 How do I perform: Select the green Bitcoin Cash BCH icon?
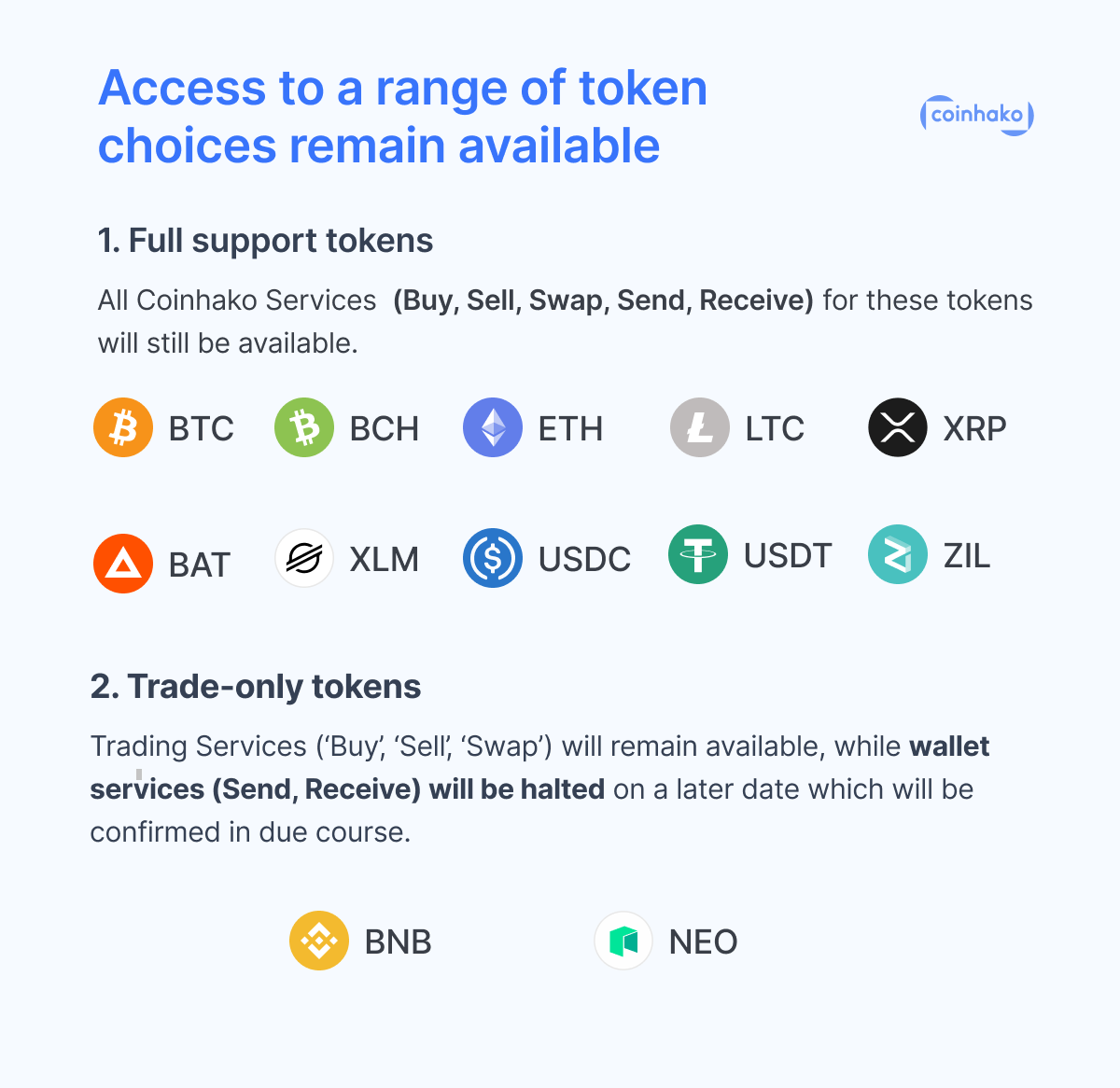pos(304,427)
